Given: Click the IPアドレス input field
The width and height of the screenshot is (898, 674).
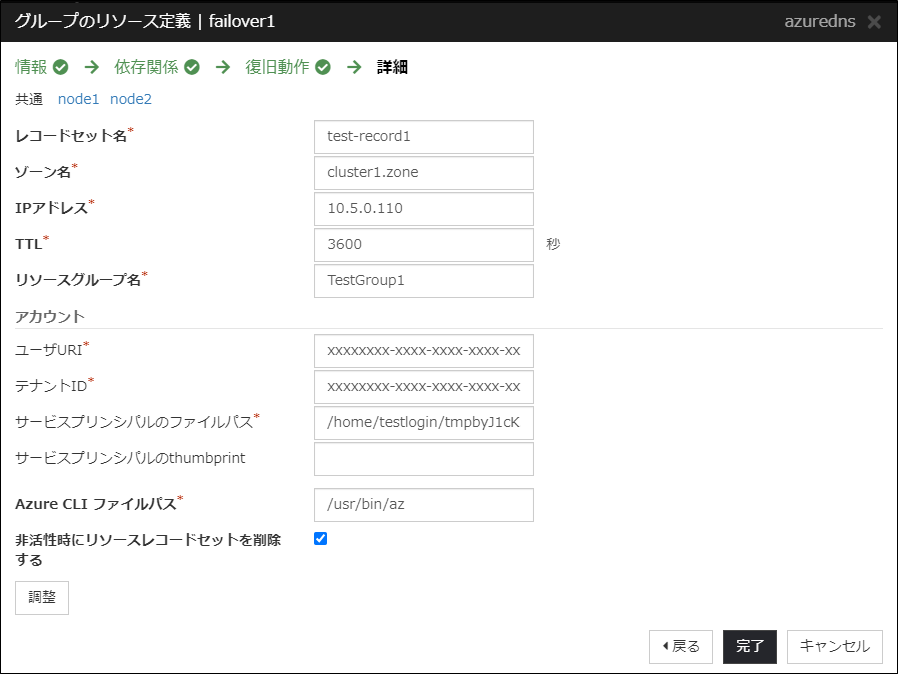Looking at the screenshot, I should tap(423, 208).
